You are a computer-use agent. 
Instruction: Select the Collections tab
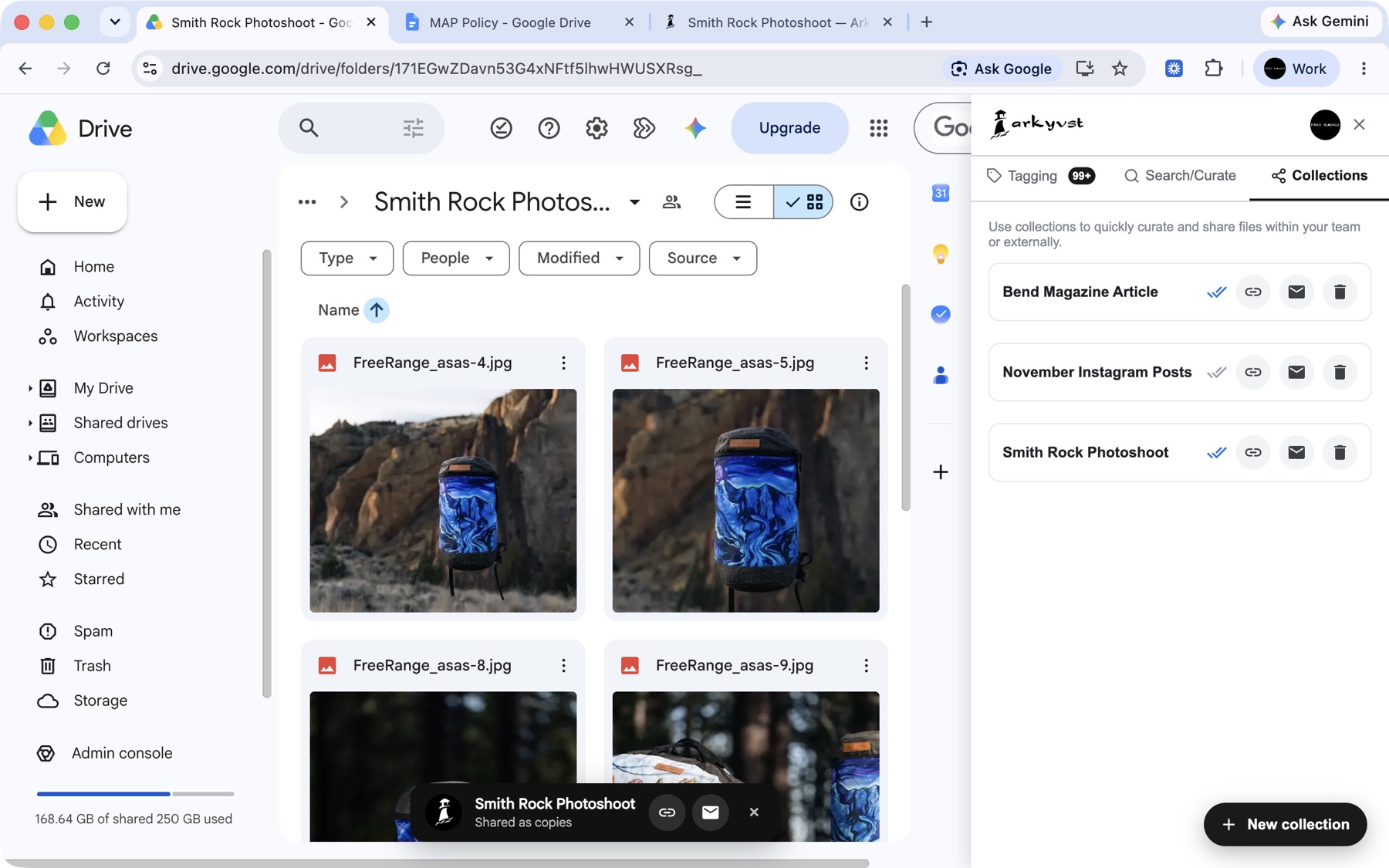(1319, 176)
